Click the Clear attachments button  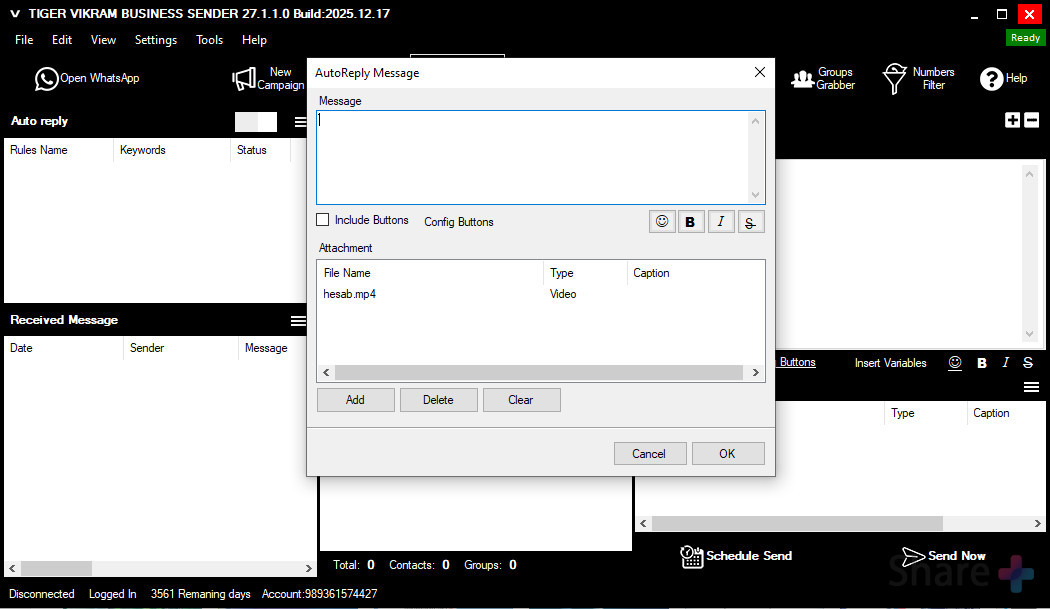click(x=522, y=400)
